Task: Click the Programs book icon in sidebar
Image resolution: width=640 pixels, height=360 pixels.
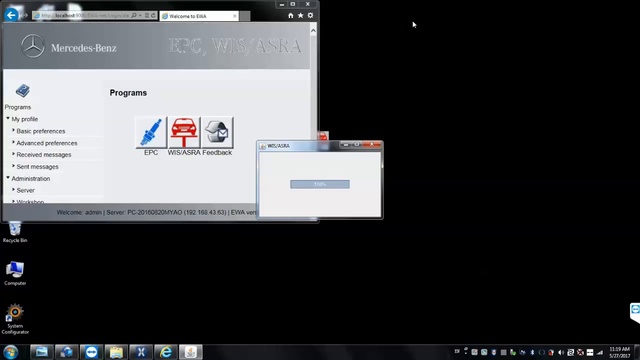Action: (x=22, y=91)
